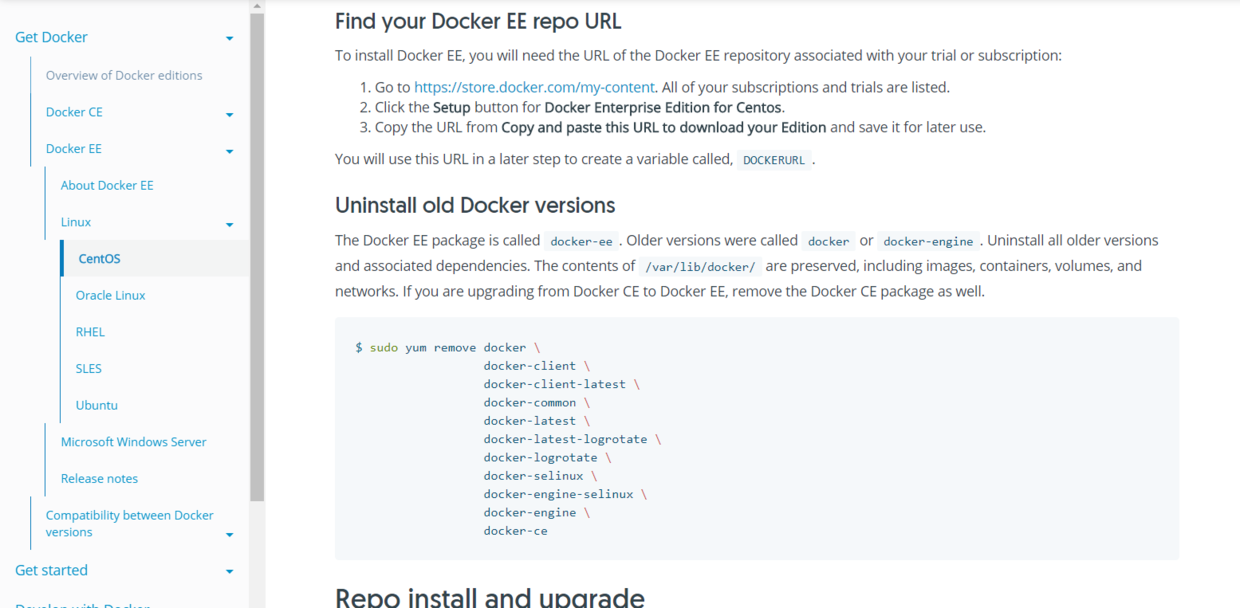Click the sidebar vertical scrollbar
This screenshot has height=608, width=1240.
click(x=257, y=250)
